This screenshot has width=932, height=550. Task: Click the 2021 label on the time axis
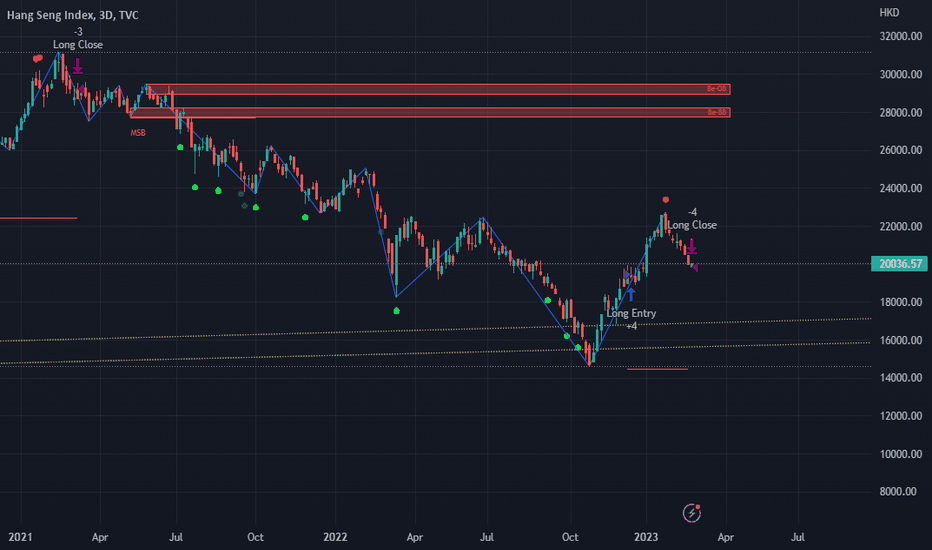point(20,537)
